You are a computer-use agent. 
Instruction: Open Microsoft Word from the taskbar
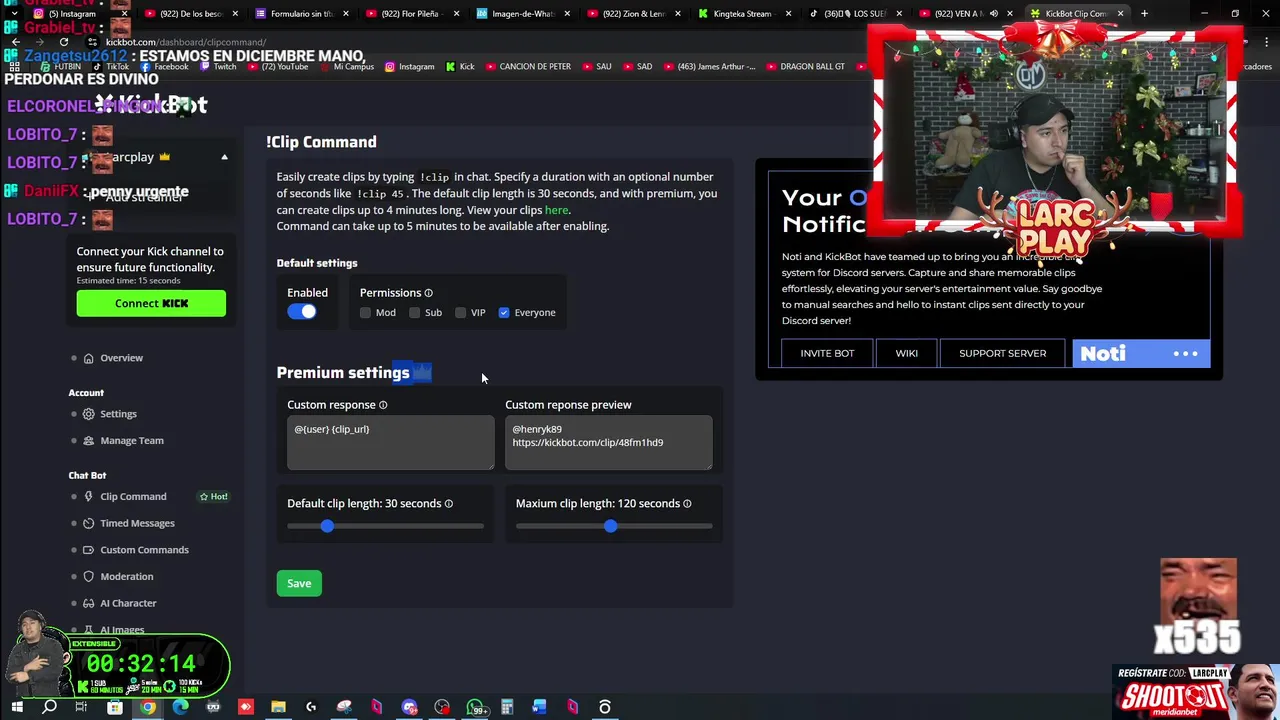point(539,707)
